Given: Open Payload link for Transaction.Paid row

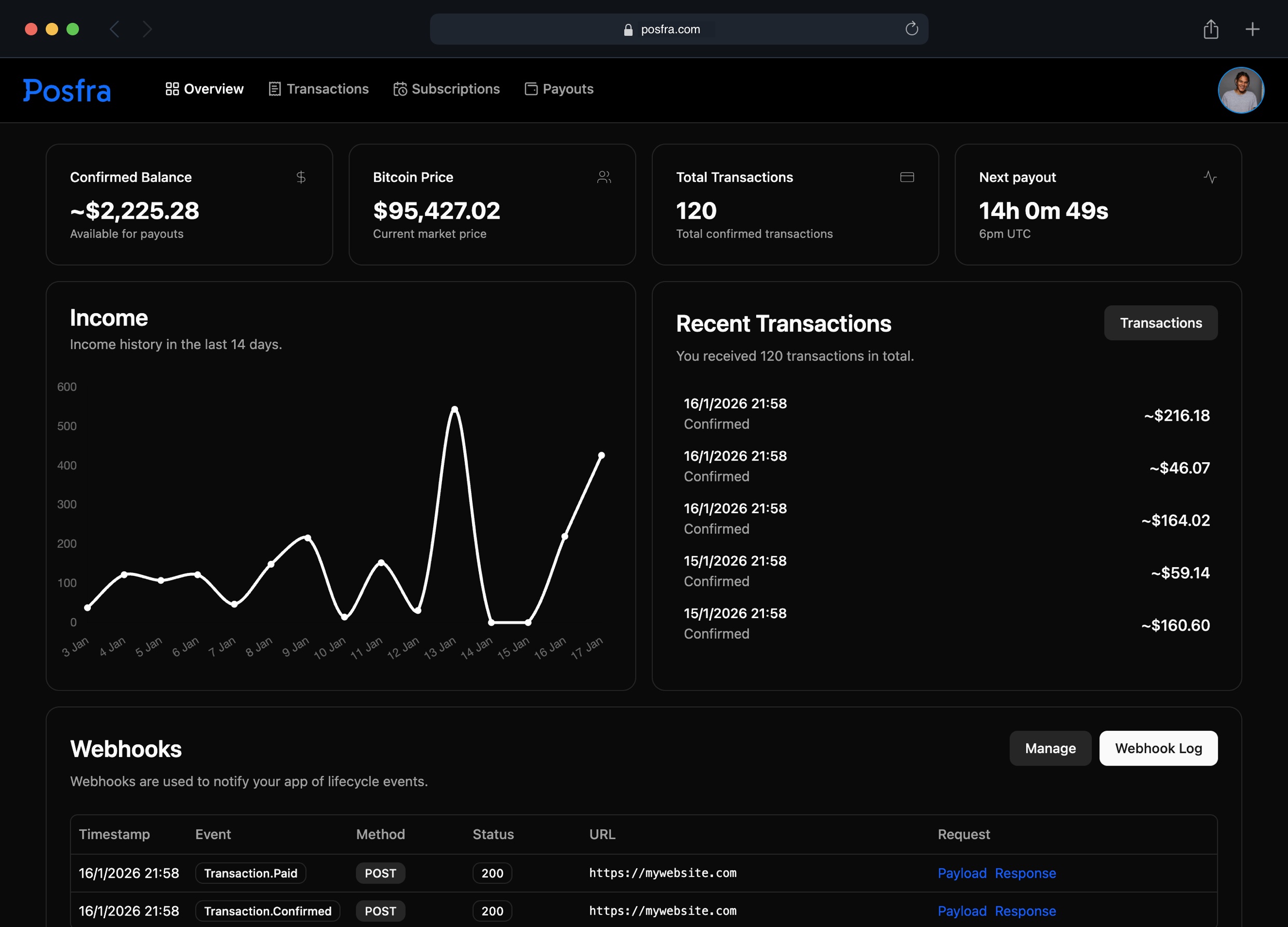Looking at the screenshot, I should tap(961, 873).
